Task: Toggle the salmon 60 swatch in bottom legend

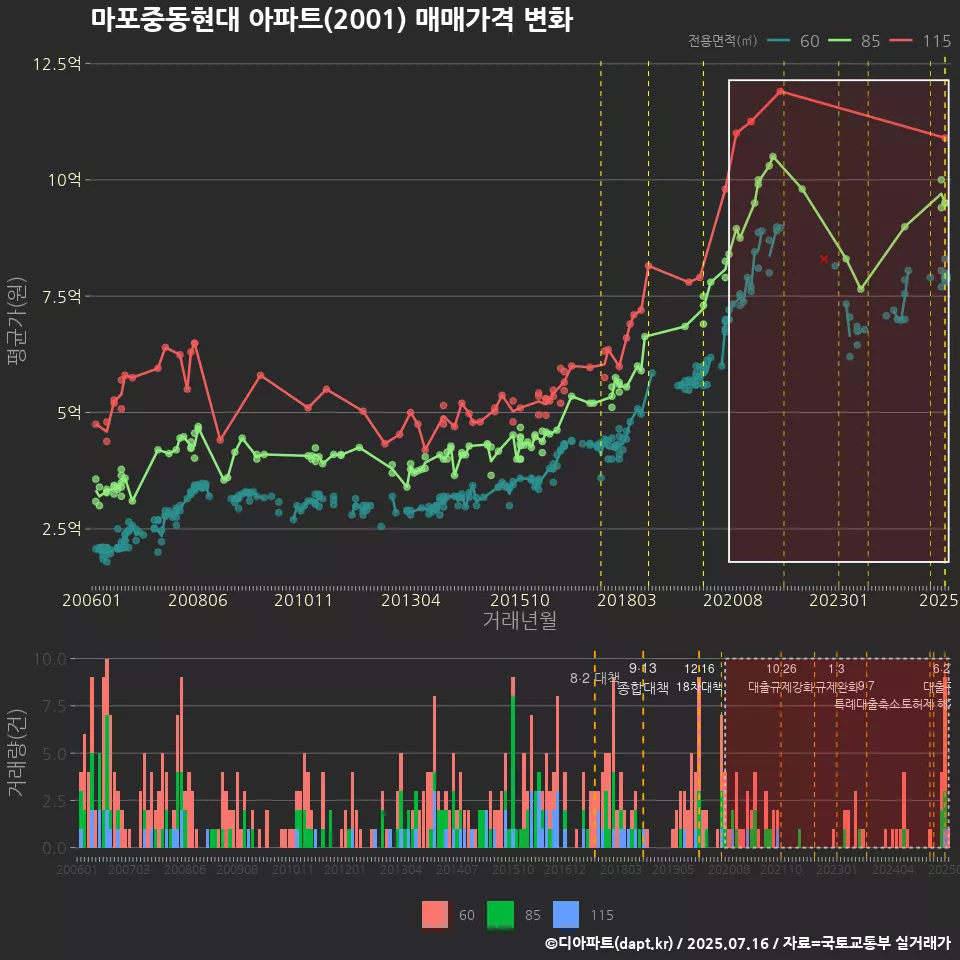Action: click(x=435, y=915)
